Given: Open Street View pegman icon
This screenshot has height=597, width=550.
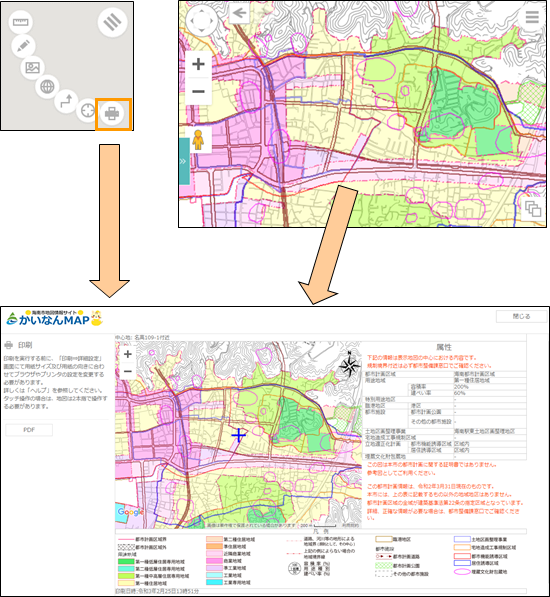Looking at the screenshot, I should pyautogui.click(x=198, y=140).
